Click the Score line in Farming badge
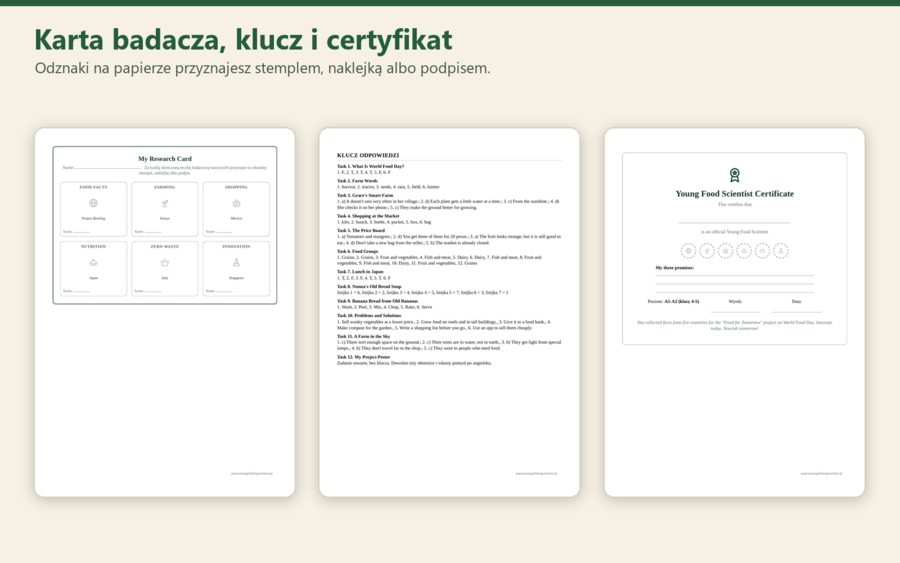The image size is (900, 563). [153, 232]
